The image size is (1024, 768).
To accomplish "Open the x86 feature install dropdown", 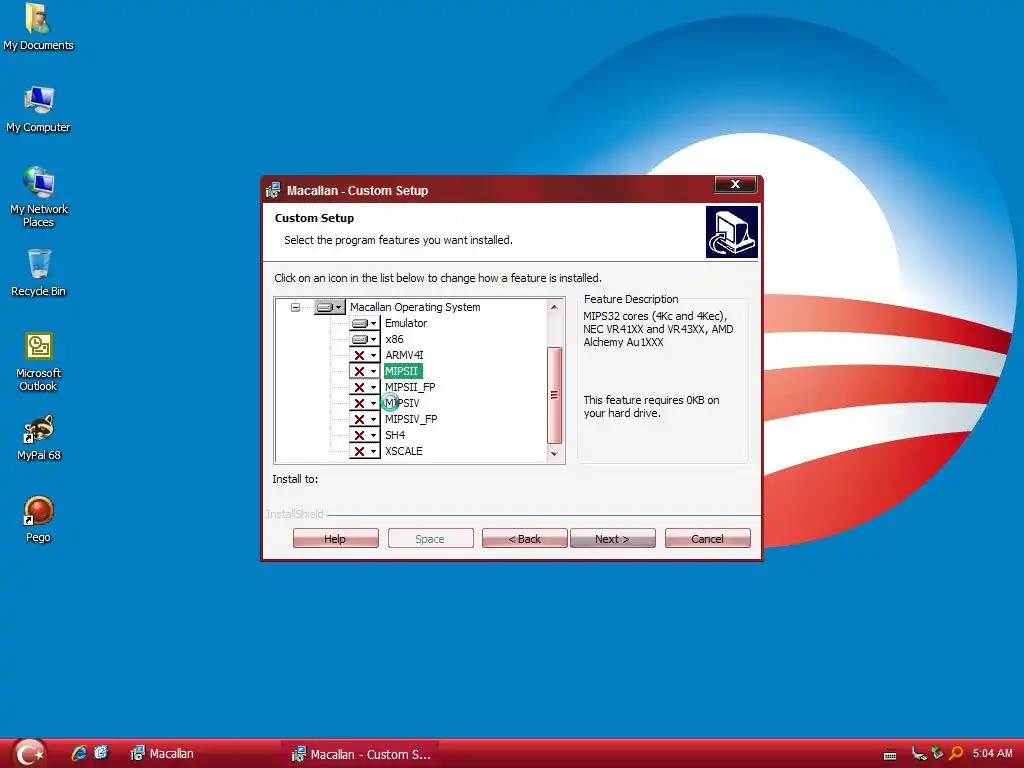I will coord(364,340).
